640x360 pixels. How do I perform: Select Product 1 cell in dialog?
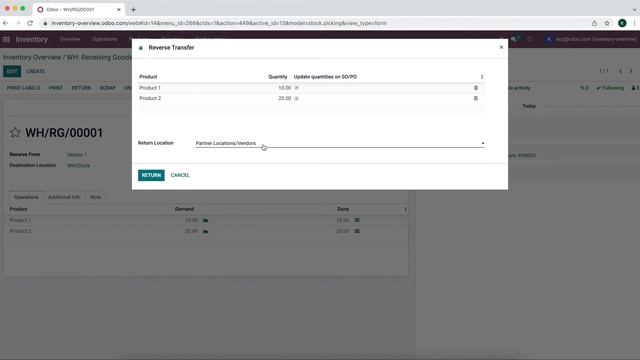pyautogui.click(x=150, y=88)
